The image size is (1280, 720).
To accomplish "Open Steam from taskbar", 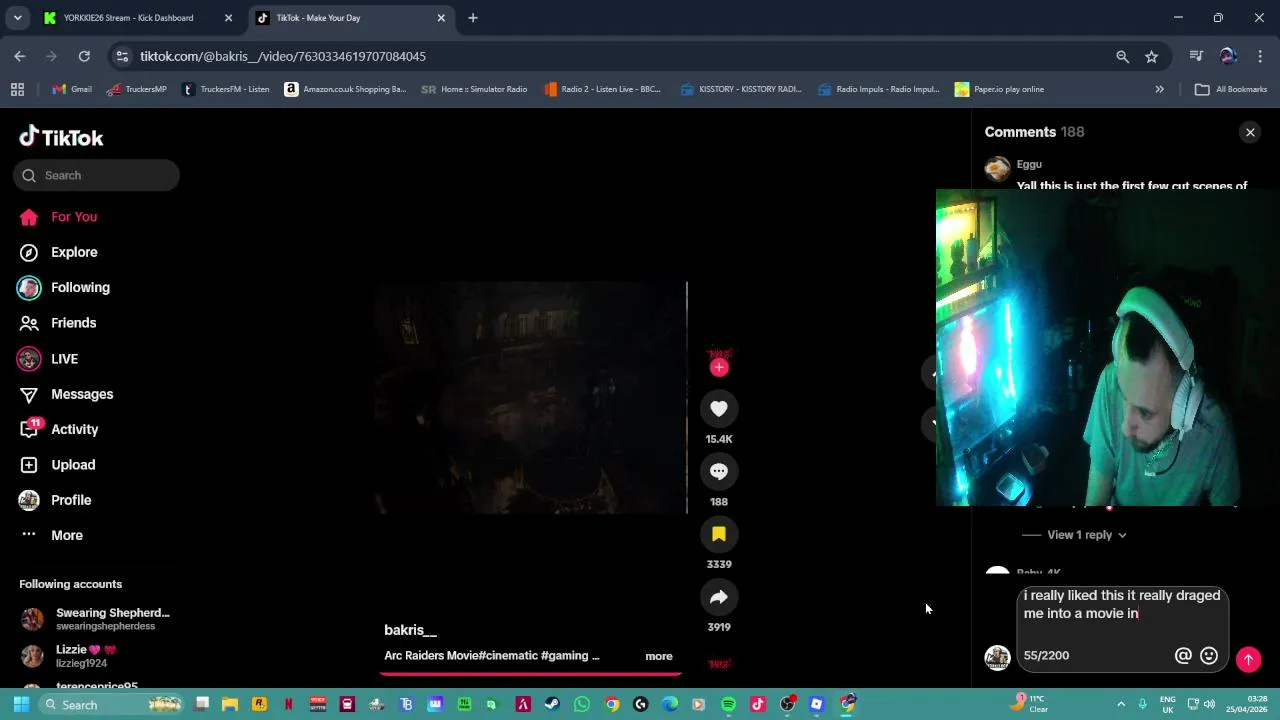I will 552,704.
